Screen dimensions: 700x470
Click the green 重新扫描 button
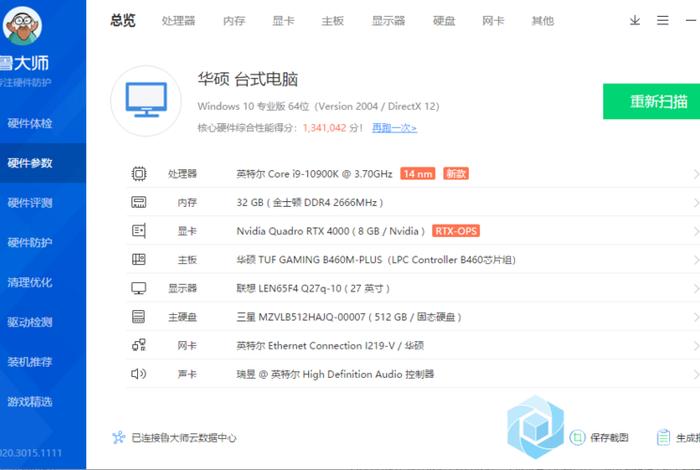tap(651, 101)
